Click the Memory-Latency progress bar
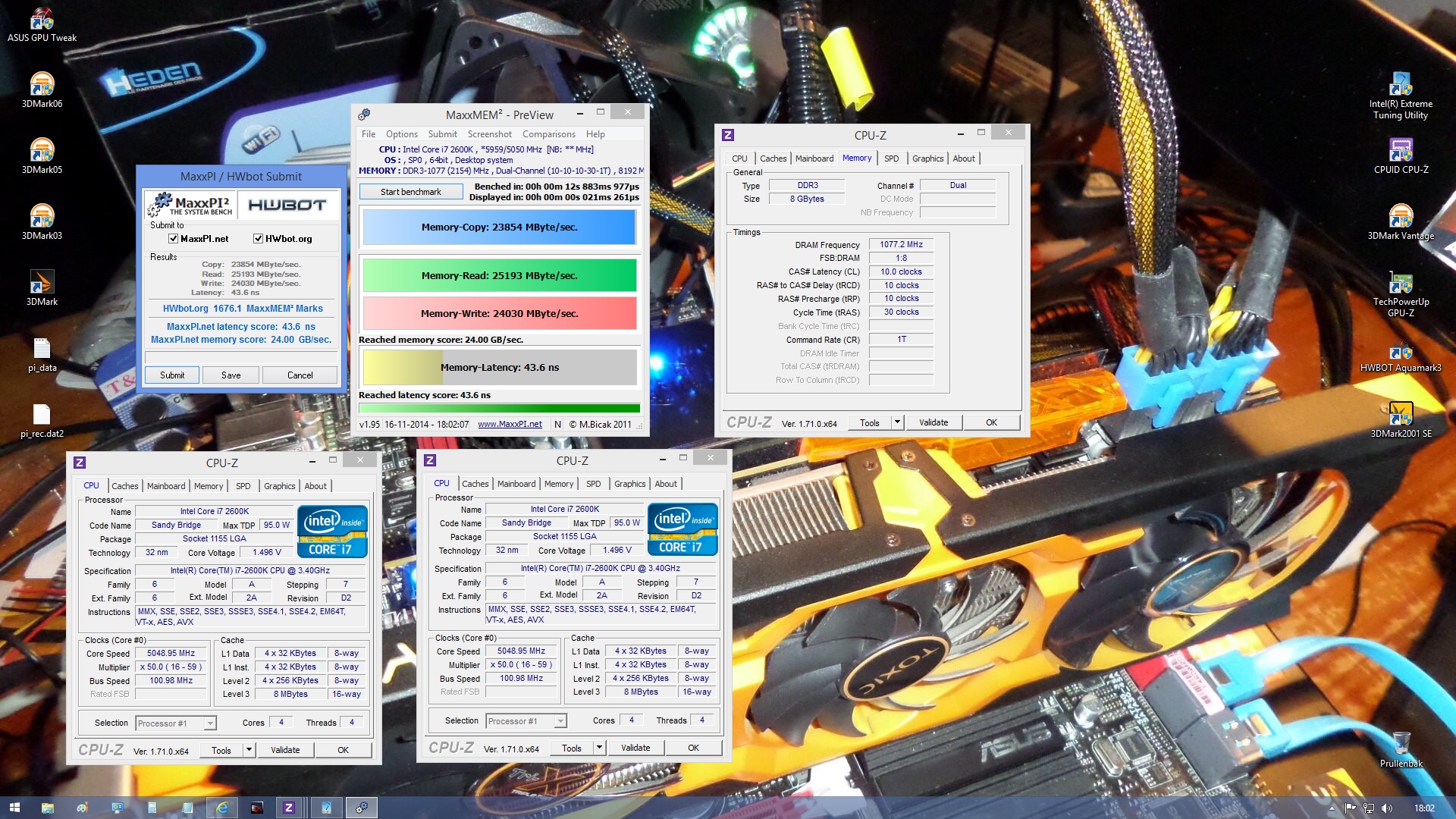The image size is (1456, 819). (x=499, y=367)
